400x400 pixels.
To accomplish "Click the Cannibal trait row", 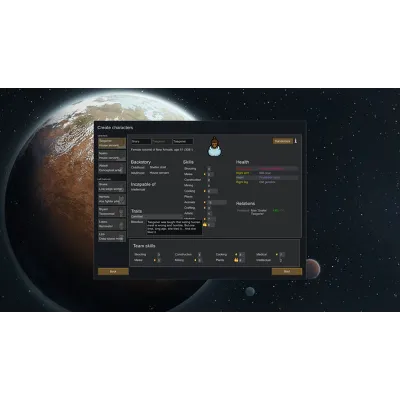I will point(156,217).
